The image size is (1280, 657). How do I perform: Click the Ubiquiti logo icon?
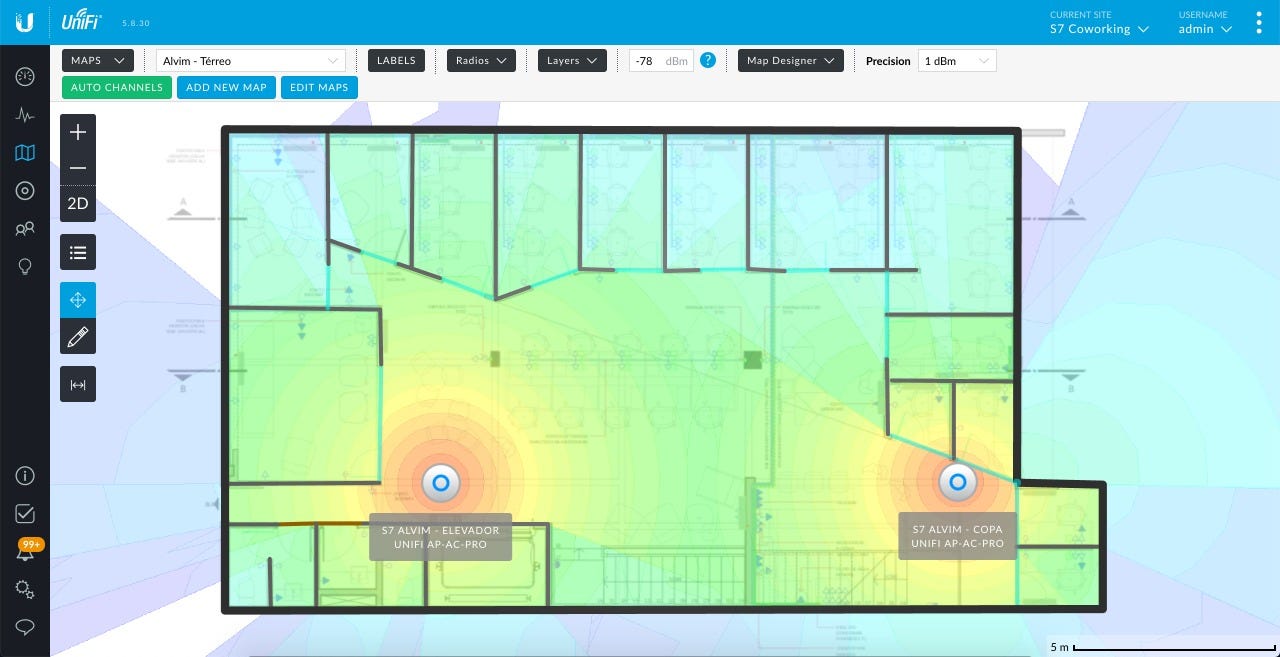(25, 22)
